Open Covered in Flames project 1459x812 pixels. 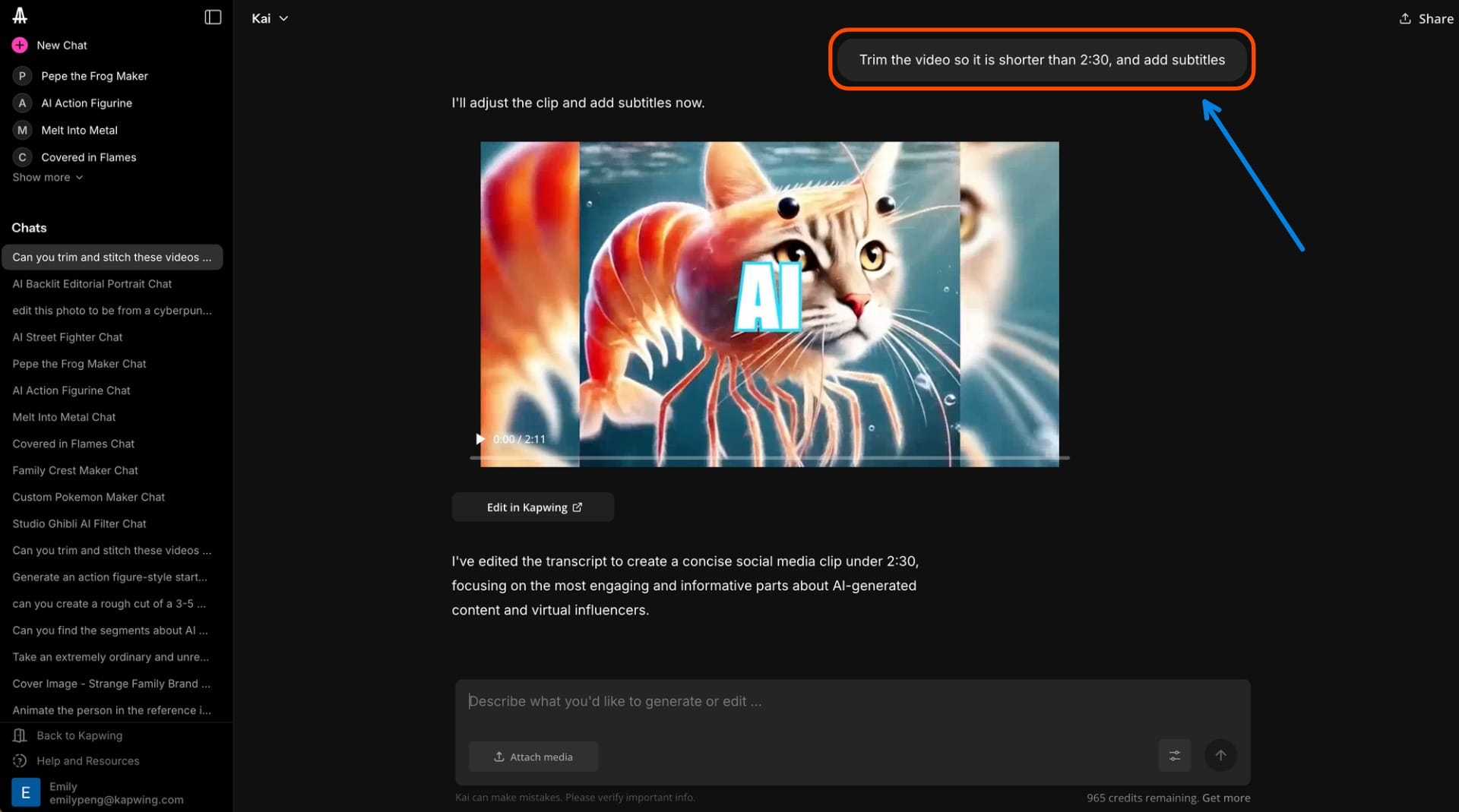click(x=89, y=157)
